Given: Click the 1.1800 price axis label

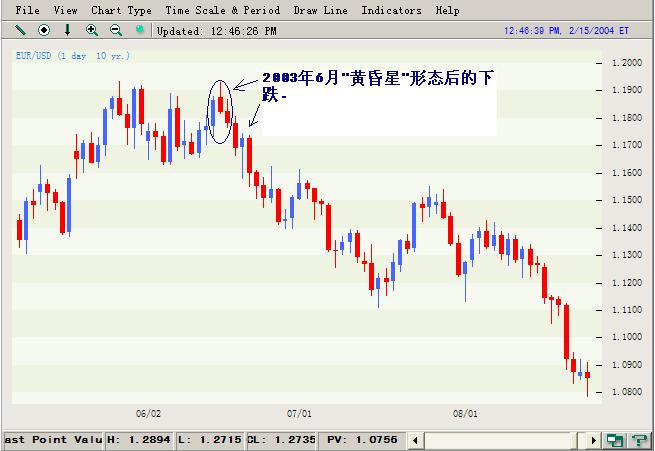Looking at the screenshot, I should click(627, 118).
